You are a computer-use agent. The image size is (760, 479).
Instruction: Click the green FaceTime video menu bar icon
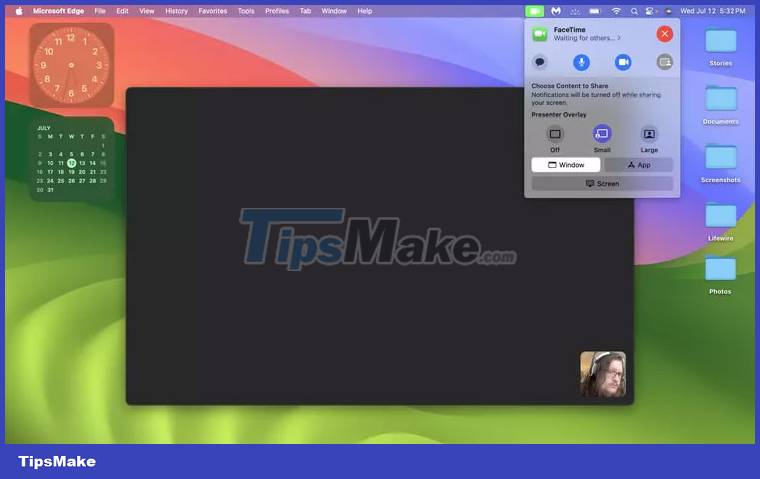click(534, 11)
